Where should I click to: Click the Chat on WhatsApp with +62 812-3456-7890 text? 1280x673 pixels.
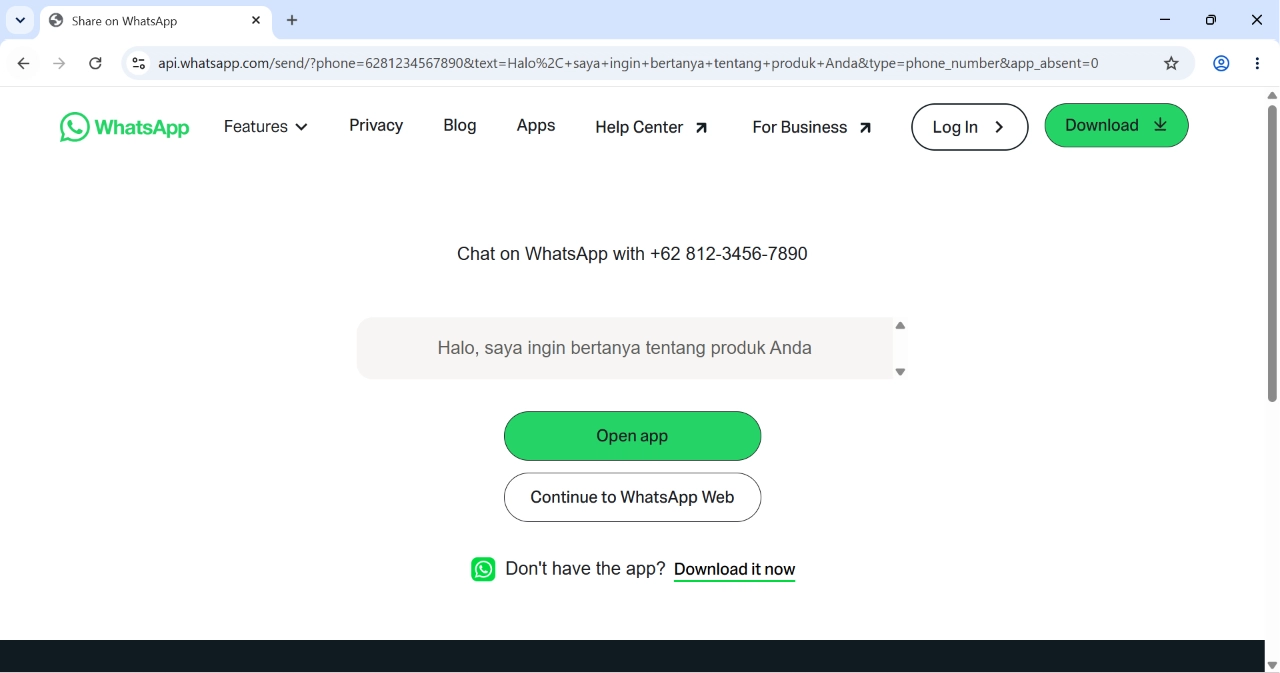[x=632, y=254]
